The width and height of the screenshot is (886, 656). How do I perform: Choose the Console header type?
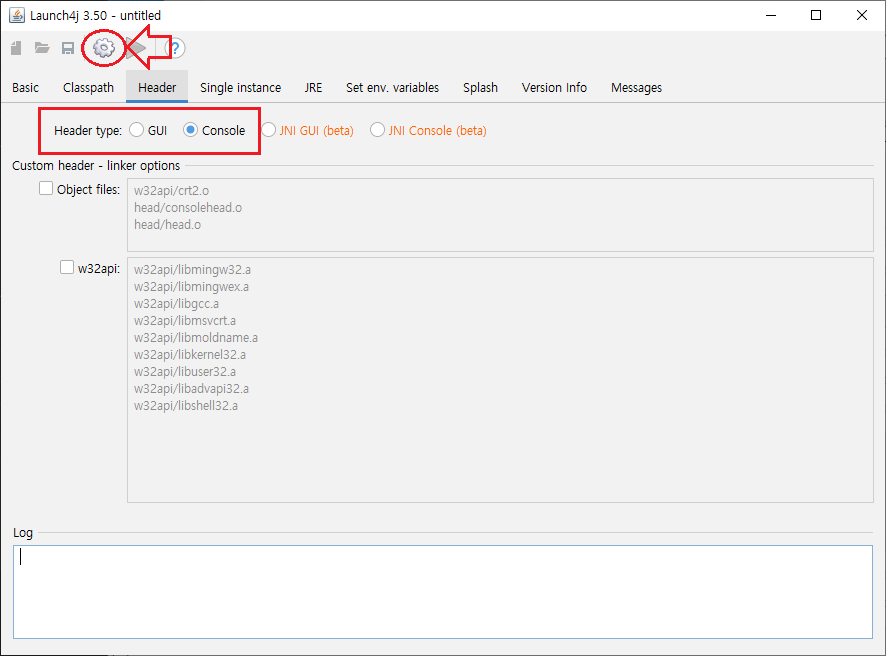(215, 131)
